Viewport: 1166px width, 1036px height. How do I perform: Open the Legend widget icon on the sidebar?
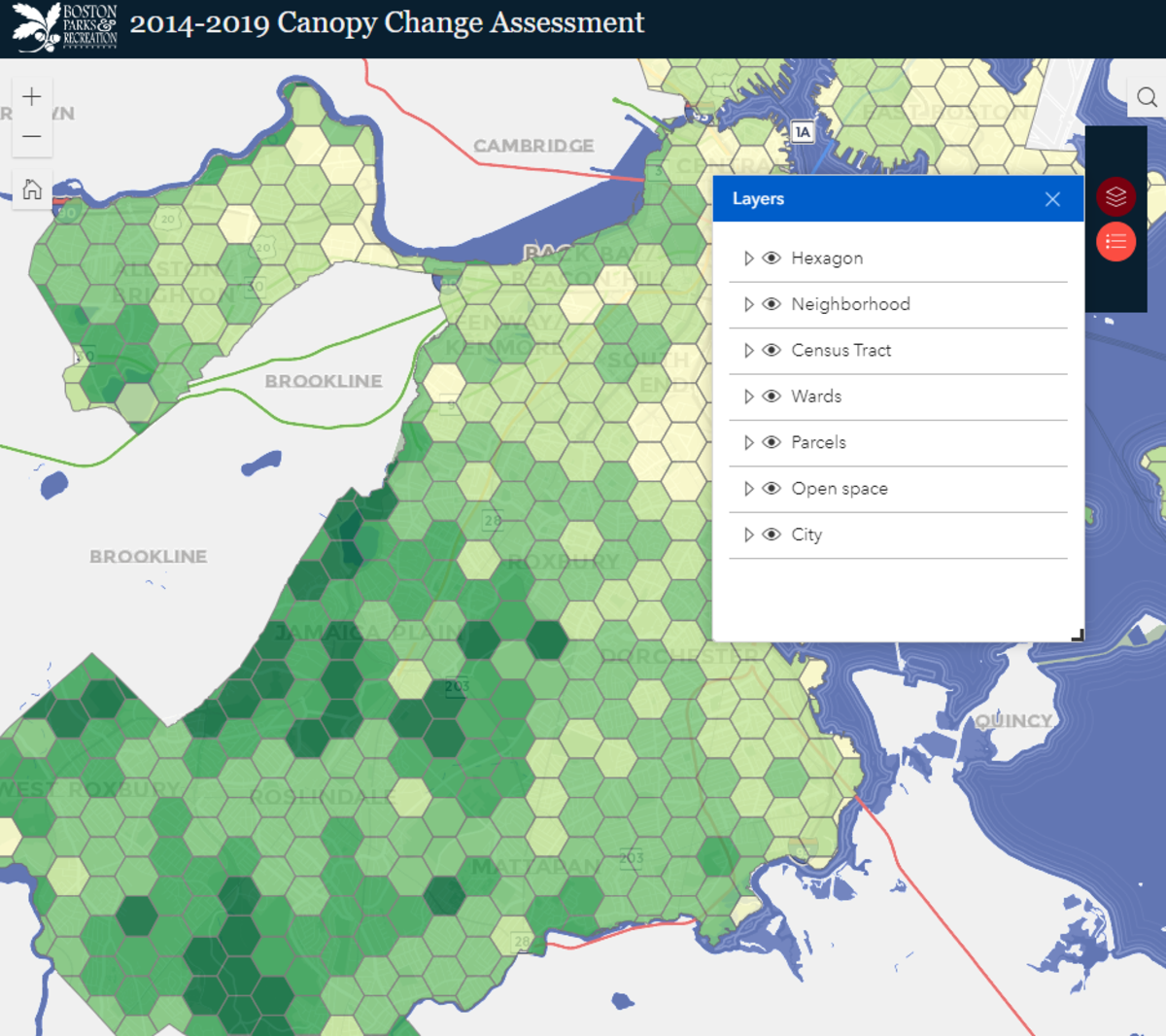(1115, 240)
